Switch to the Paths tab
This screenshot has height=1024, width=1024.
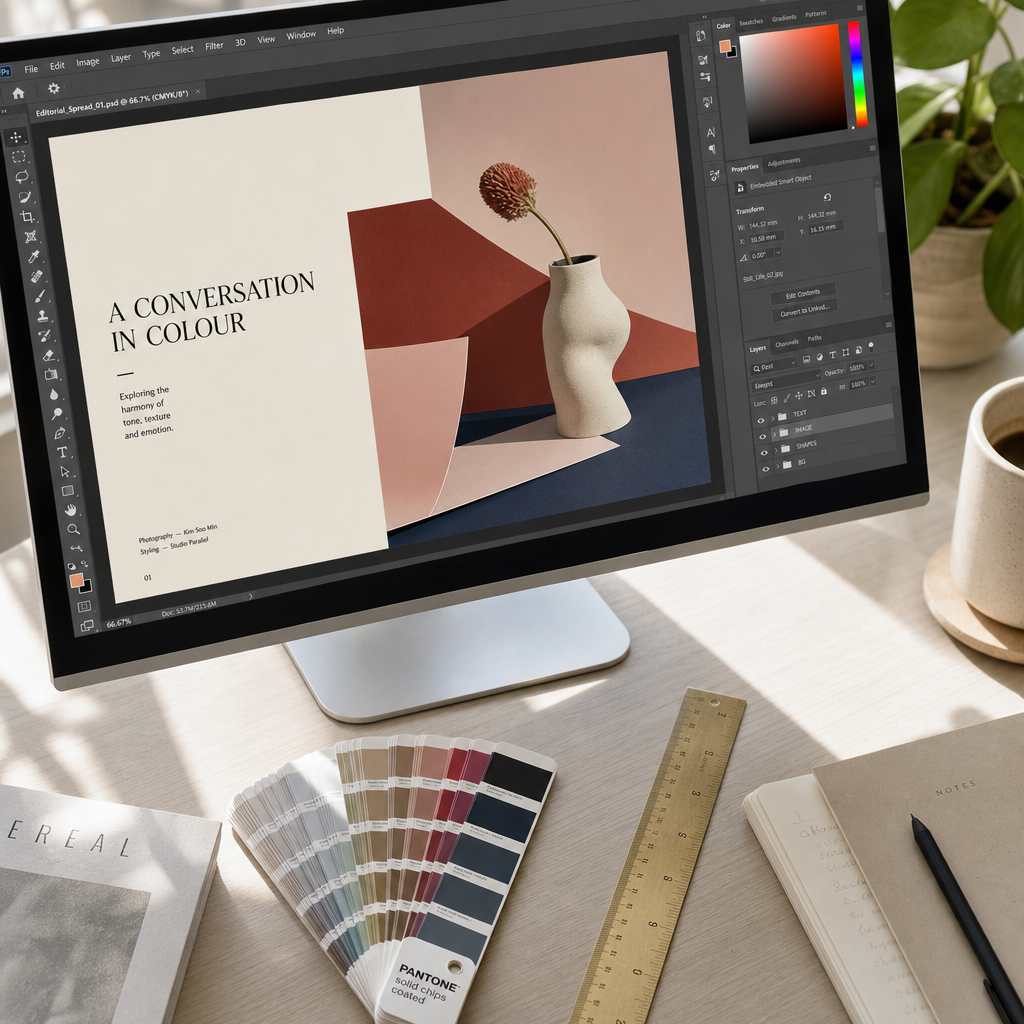814,338
